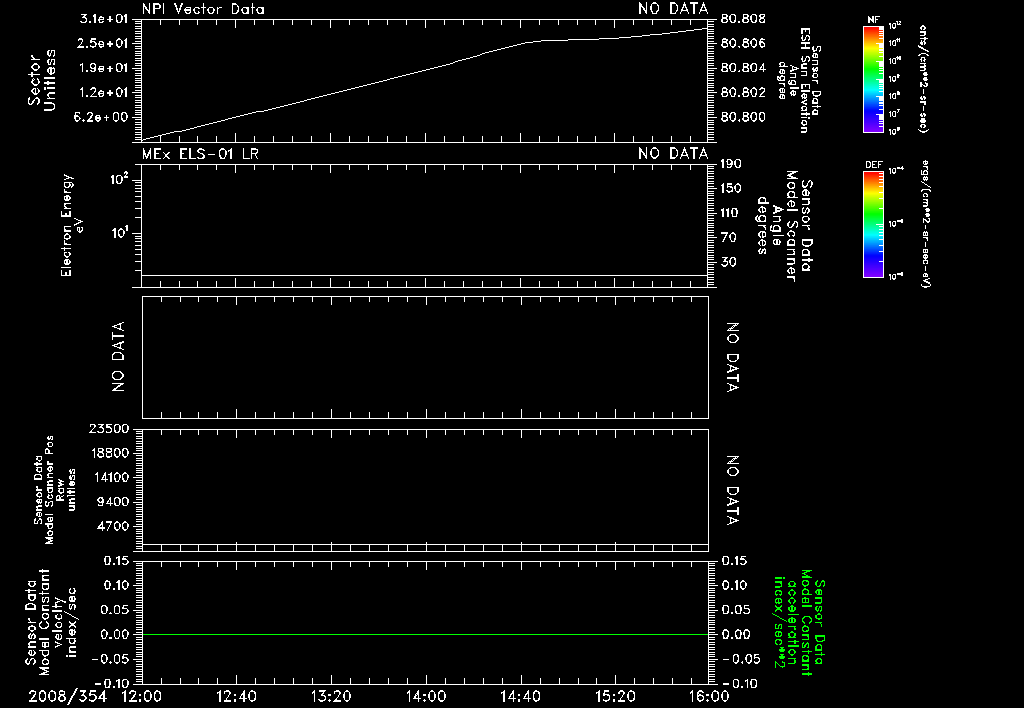Click the '70' scanner angle tick
This screenshot has height=708, width=1024.
729,238
